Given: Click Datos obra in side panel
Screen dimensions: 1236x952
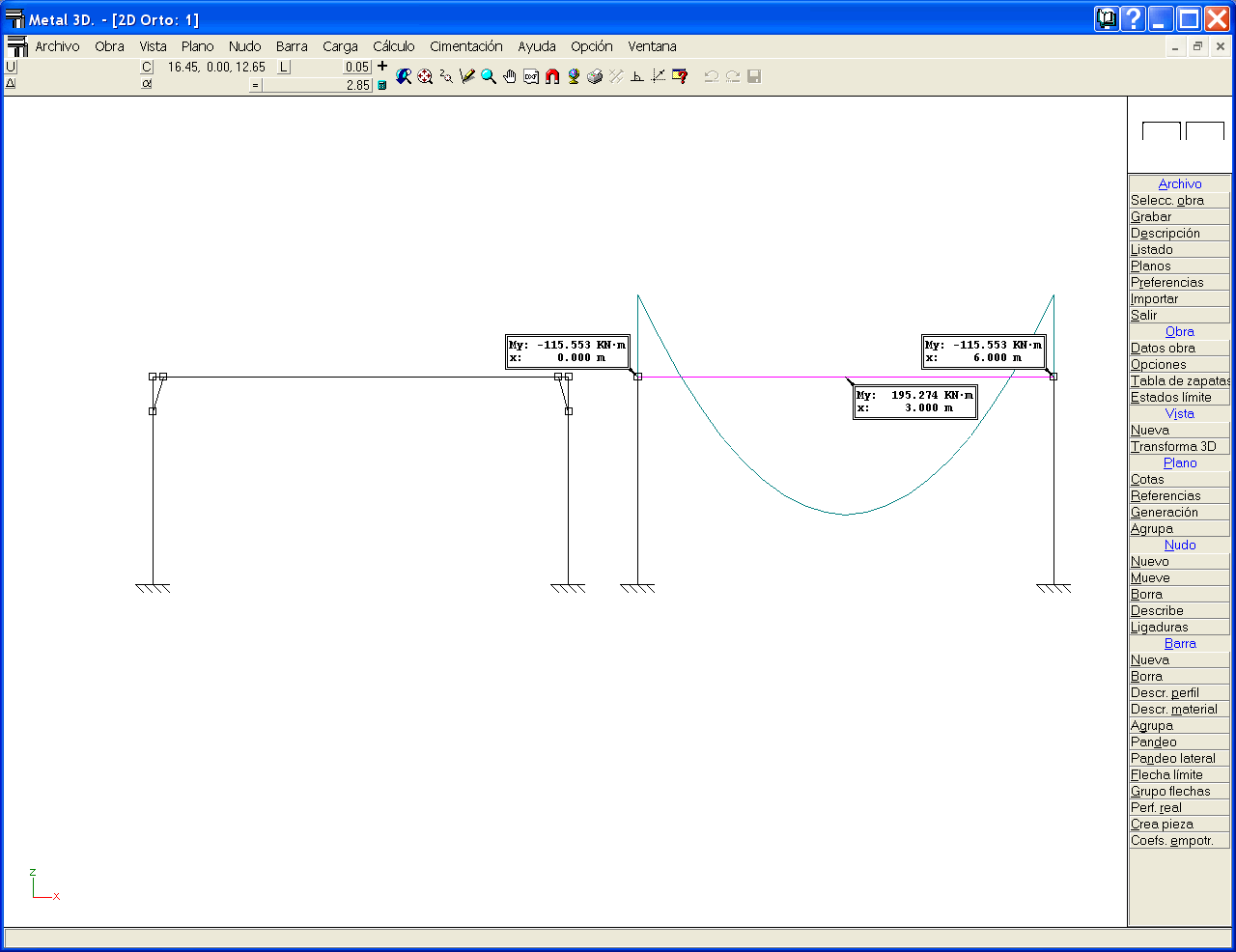Looking at the screenshot, I should (x=1179, y=348).
